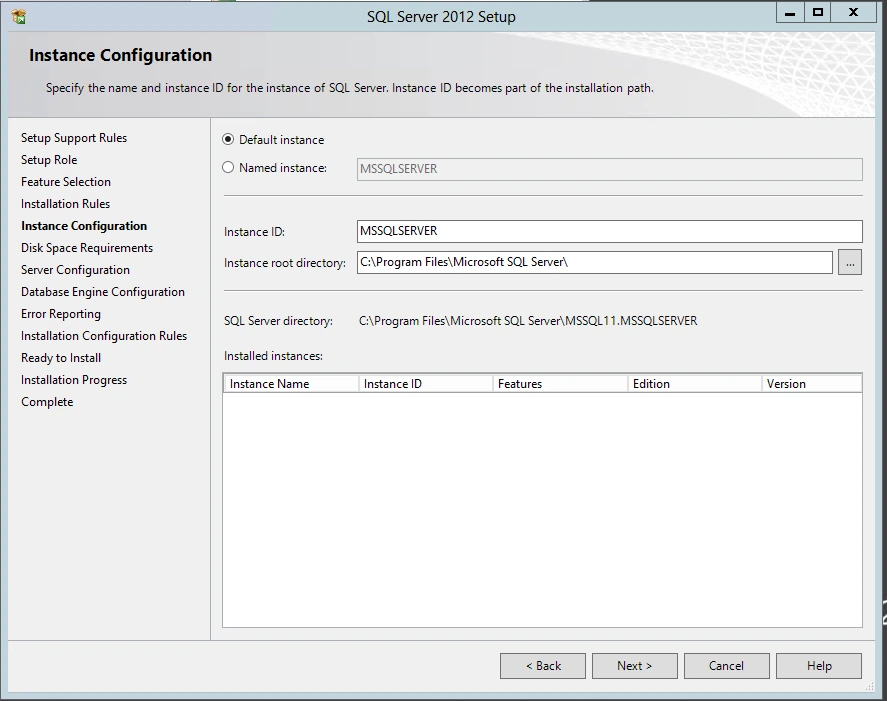This screenshot has height=701, width=887.
Task: Click the Cancel button
Action: click(x=726, y=666)
